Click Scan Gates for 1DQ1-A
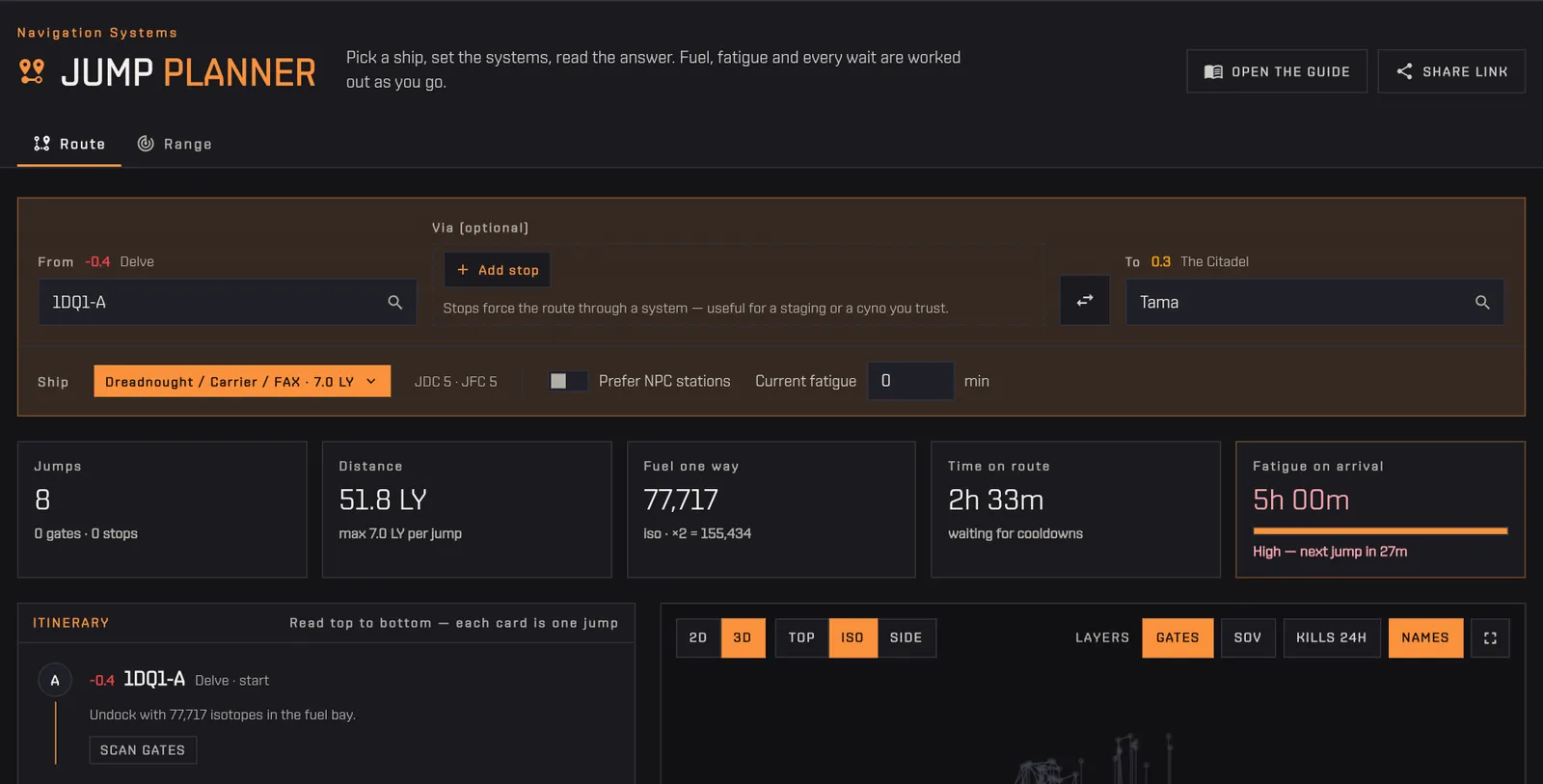1543x784 pixels. tap(143, 750)
